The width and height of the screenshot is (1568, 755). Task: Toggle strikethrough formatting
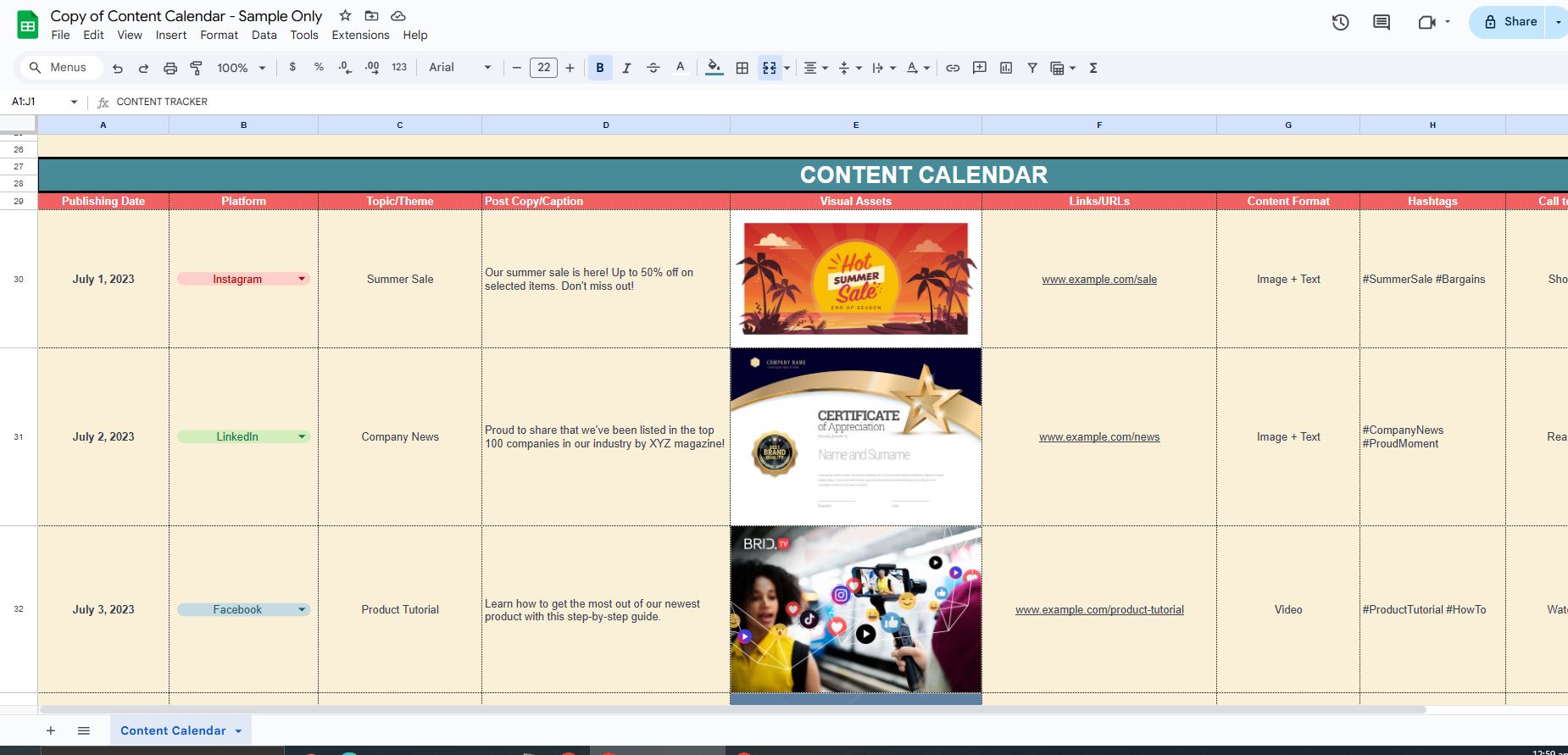[653, 68]
